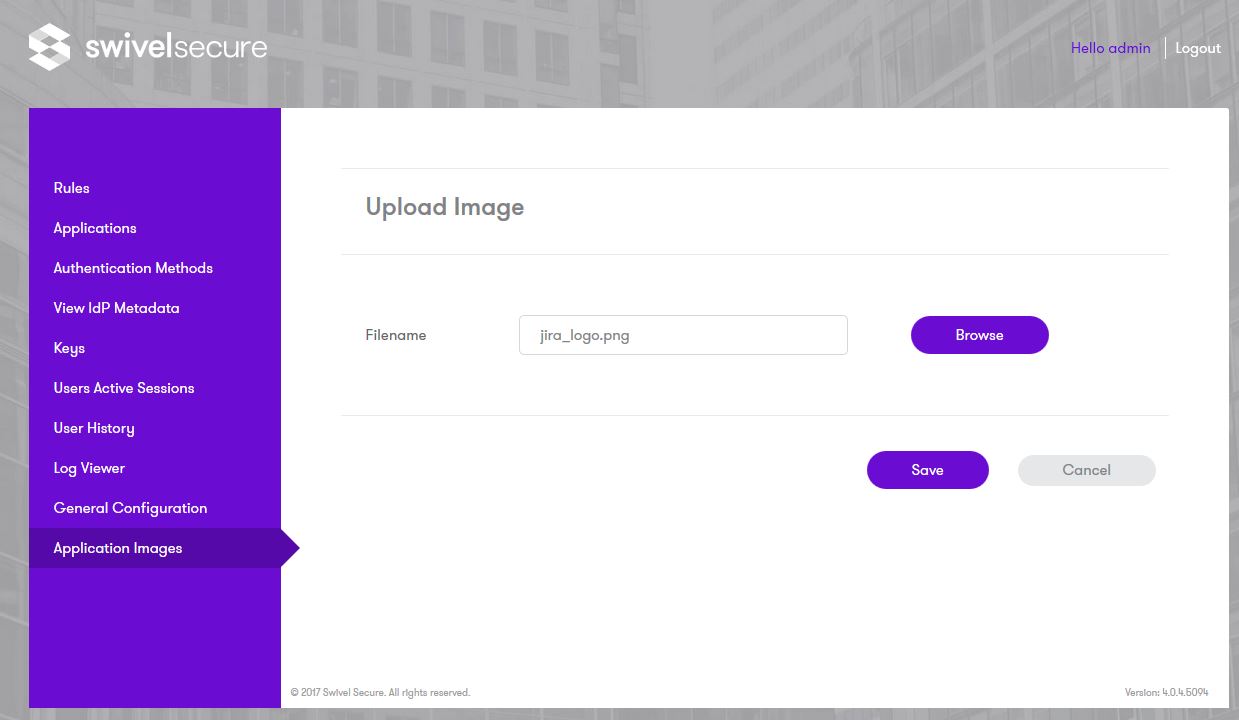
Task: Click the Upload Image heading
Action: [x=445, y=207]
